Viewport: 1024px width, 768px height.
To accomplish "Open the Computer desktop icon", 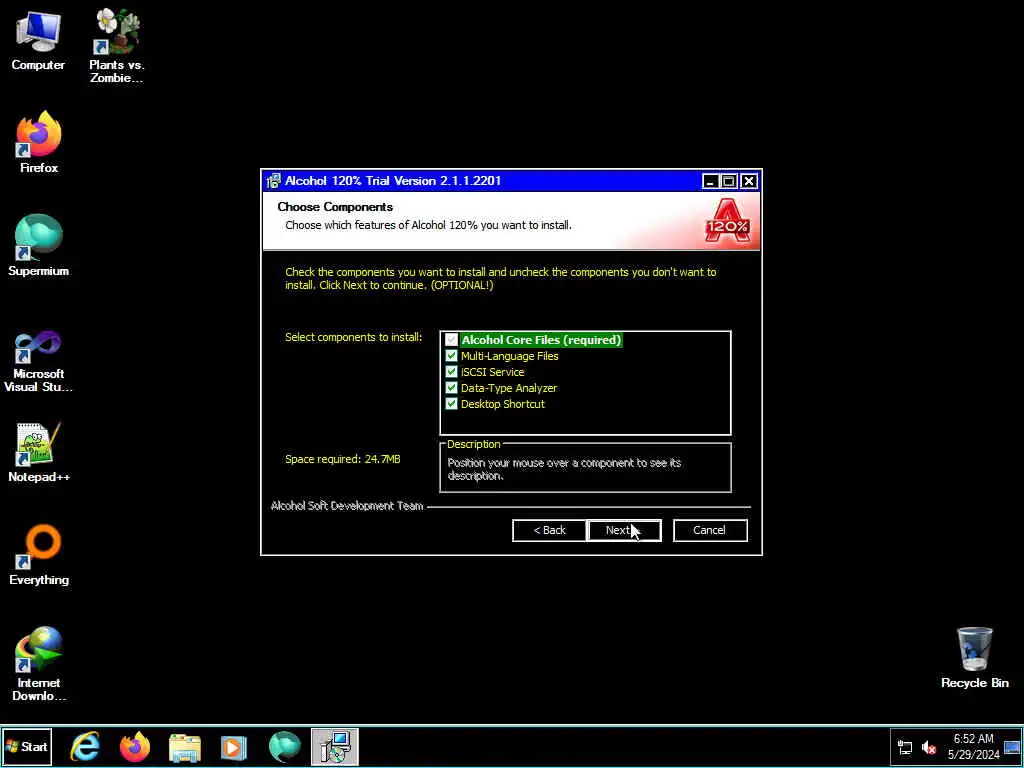I will pyautogui.click(x=38, y=40).
